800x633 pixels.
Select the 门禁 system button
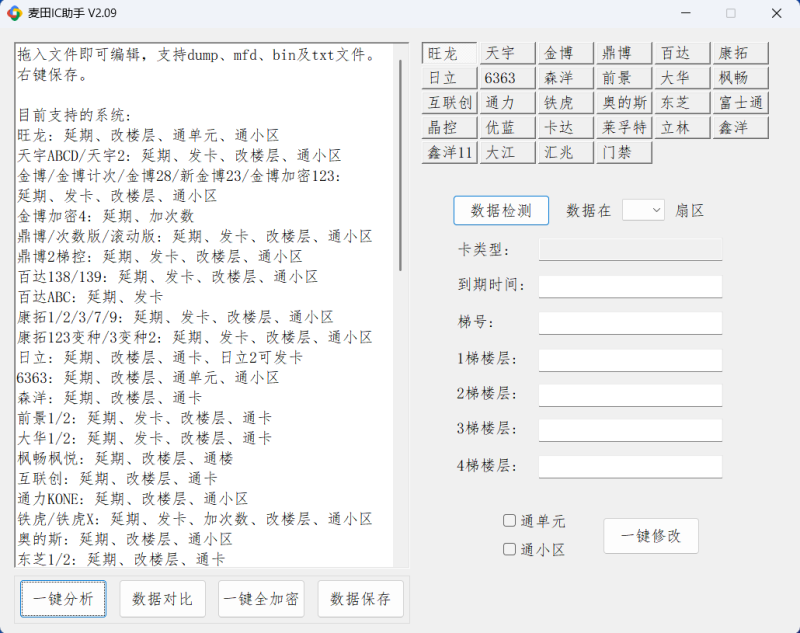tap(623, 153)
